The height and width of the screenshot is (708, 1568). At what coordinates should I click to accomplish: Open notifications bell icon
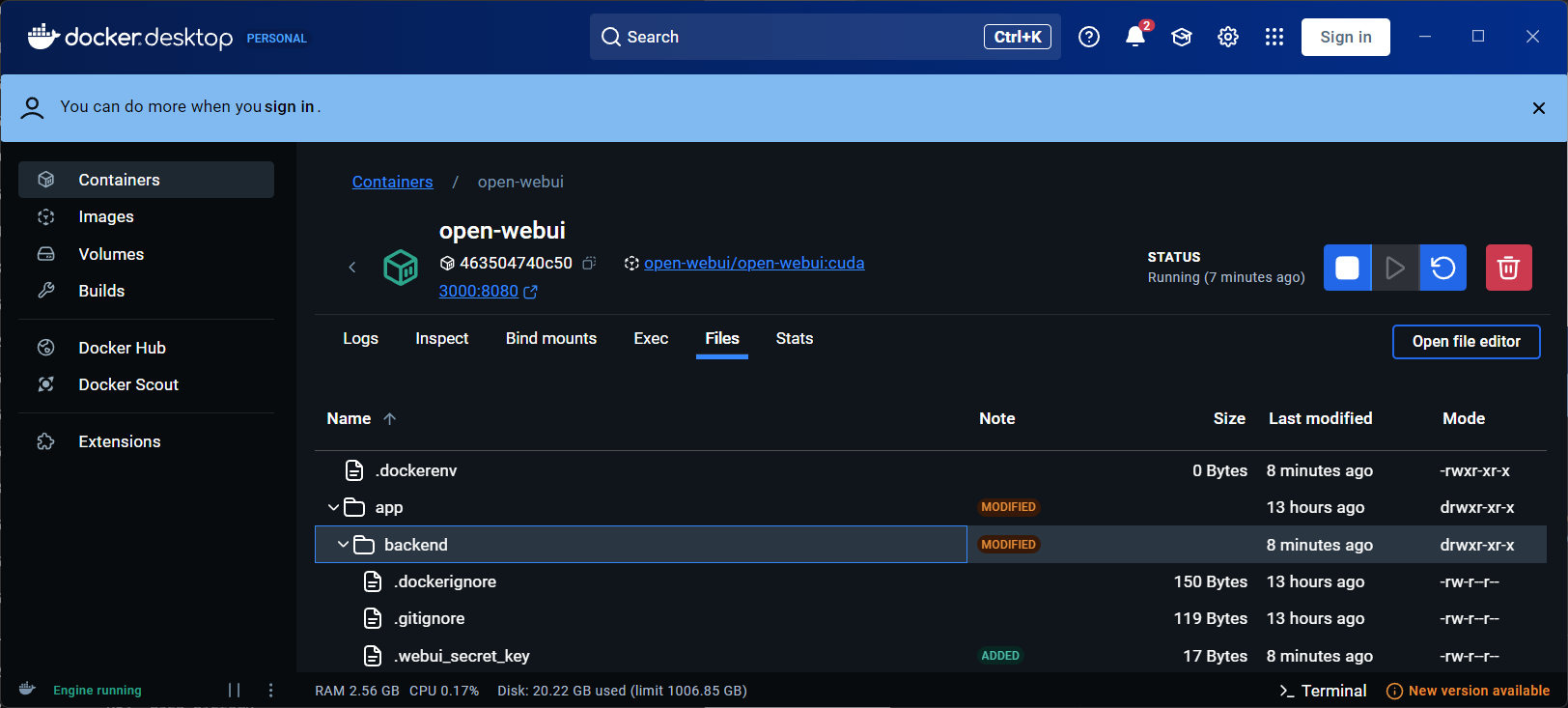(x=1135, y=37)
